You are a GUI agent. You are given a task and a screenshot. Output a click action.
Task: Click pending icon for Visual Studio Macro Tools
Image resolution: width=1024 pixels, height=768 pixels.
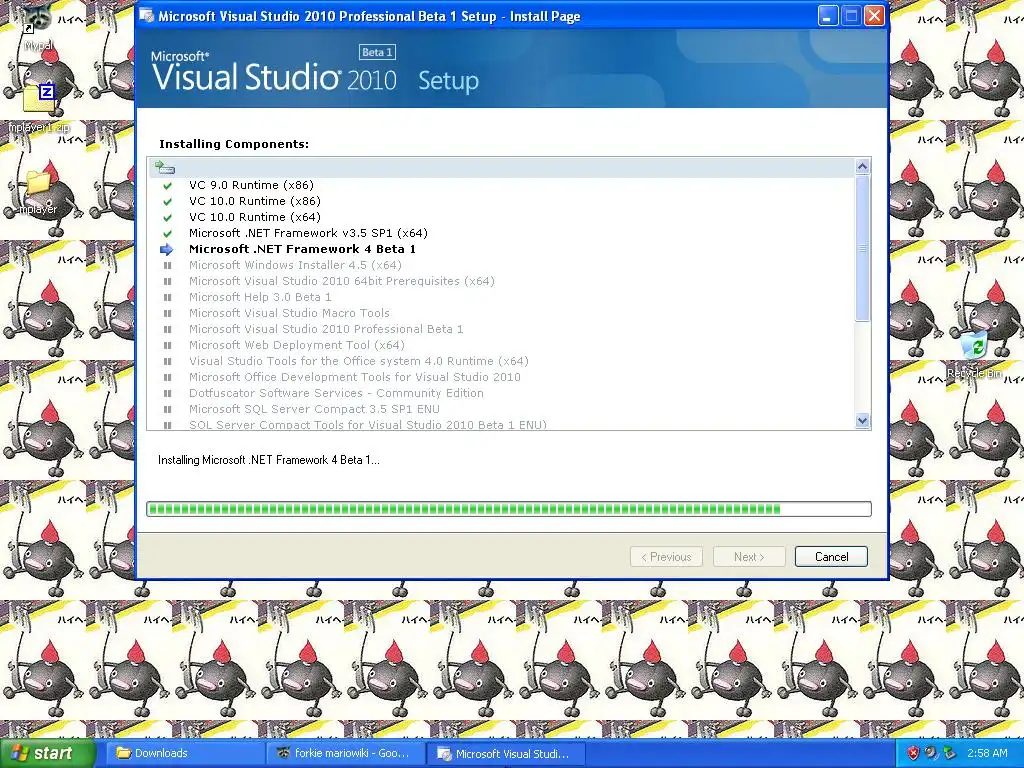167,313
